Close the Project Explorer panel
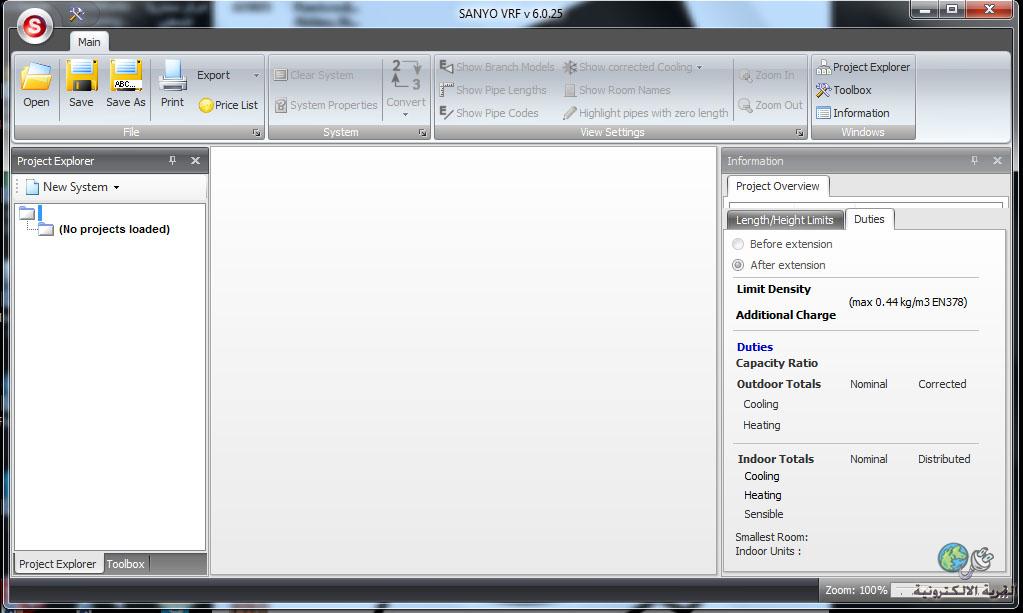The width and height of the screenshot is (1023, 613). pos(195,160)
